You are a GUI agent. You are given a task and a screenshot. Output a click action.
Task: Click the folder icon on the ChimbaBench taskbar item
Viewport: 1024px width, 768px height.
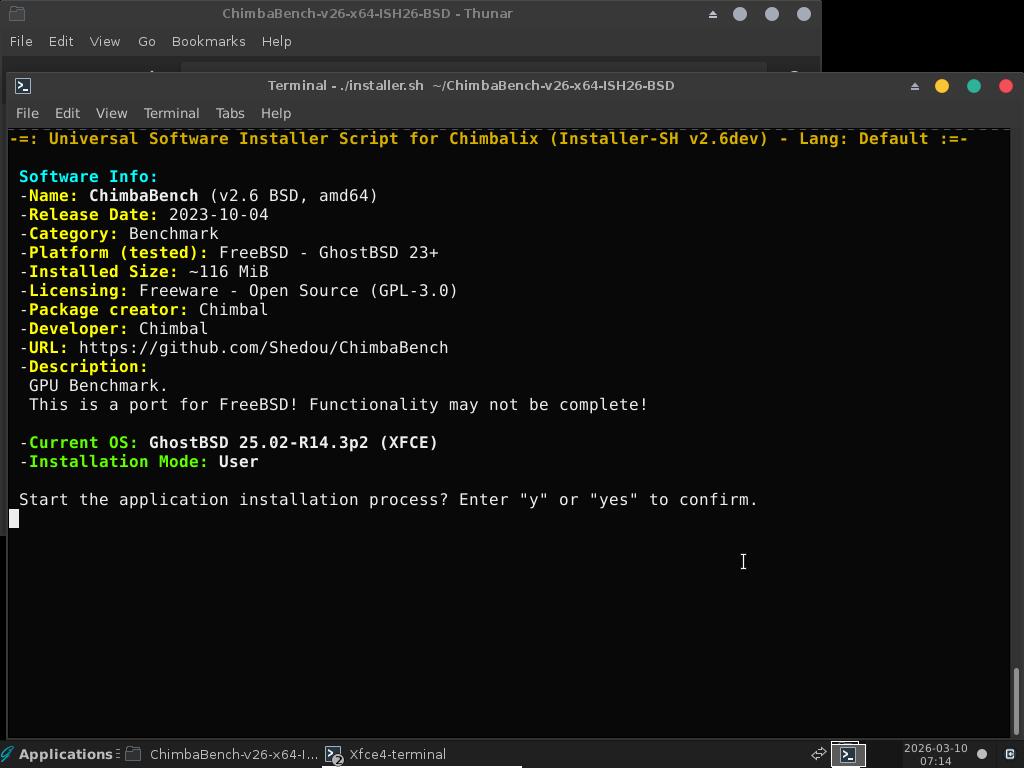click(x=133, y=754)
